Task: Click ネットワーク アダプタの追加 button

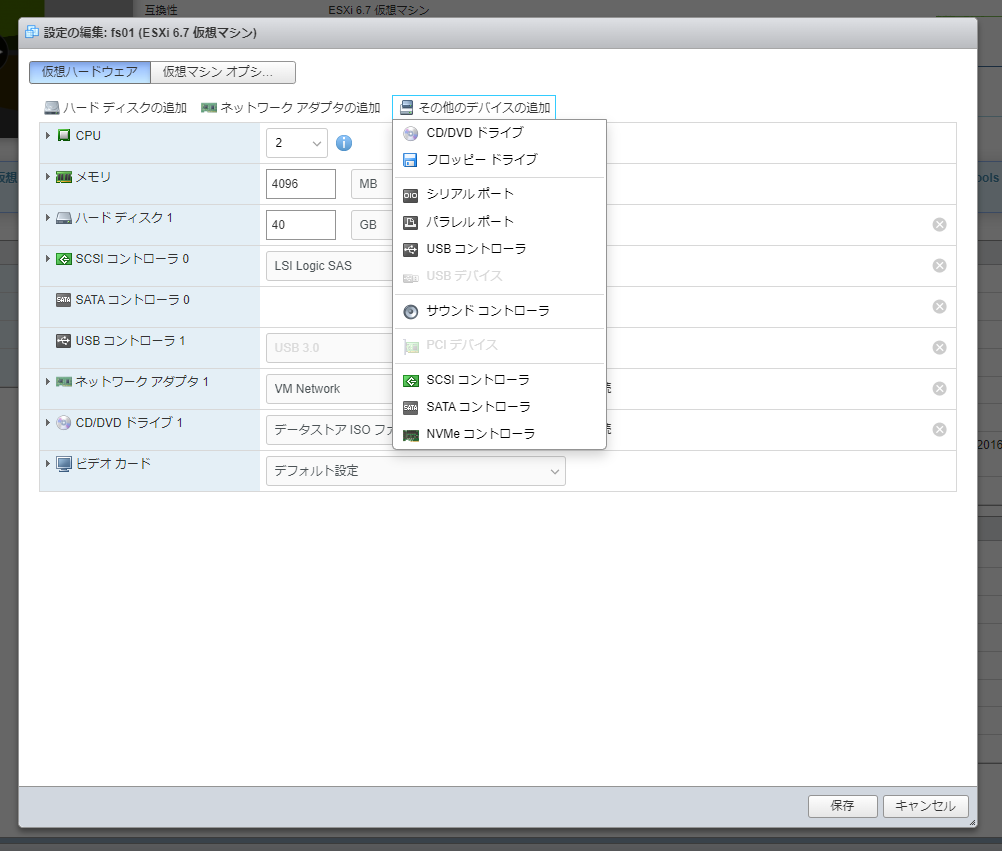Action: tap(291, 107)
